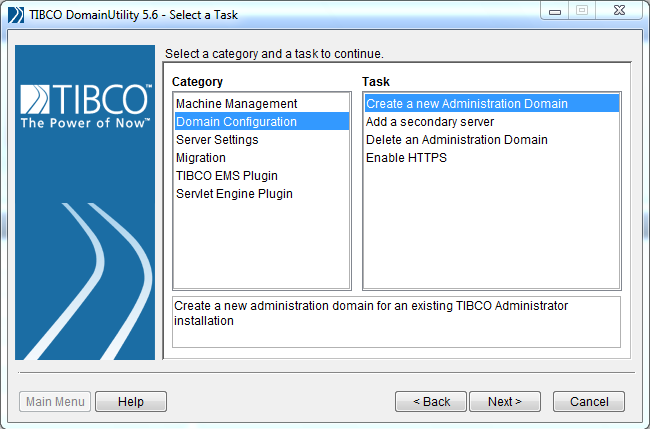The width and height of the screenshot is (650, 429).
Task: Click the task description text area
Action: (x=396, y=322)
